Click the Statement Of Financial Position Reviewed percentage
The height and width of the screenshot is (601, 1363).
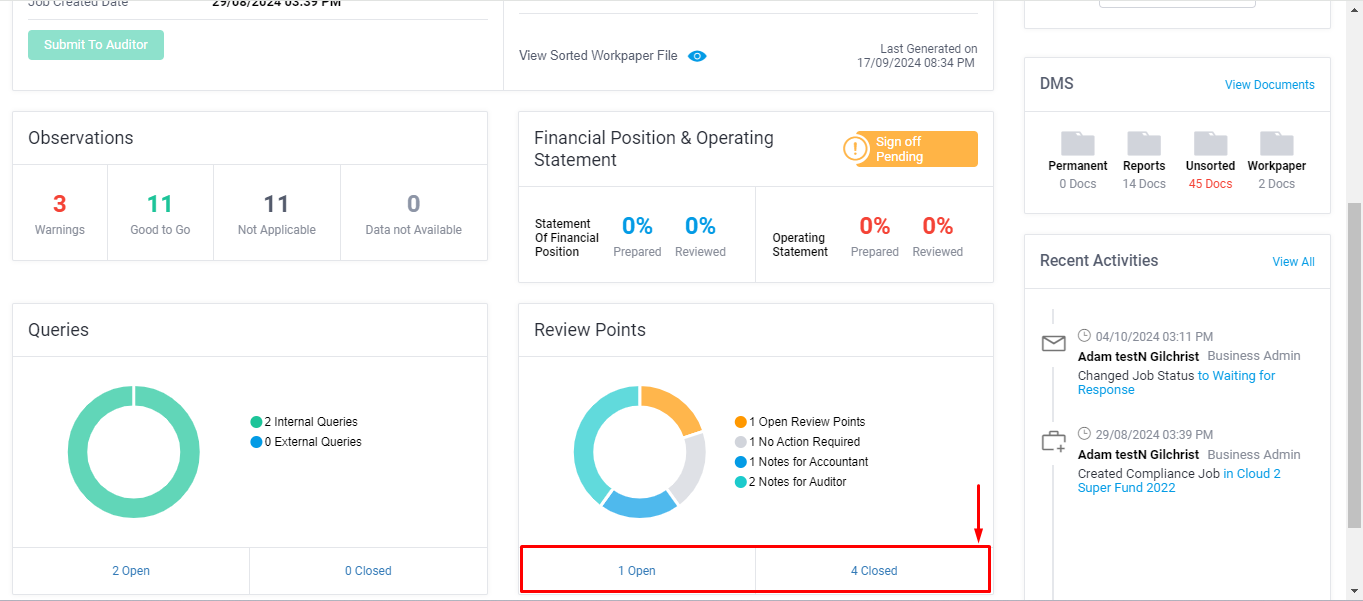click(x=700, y=226)
